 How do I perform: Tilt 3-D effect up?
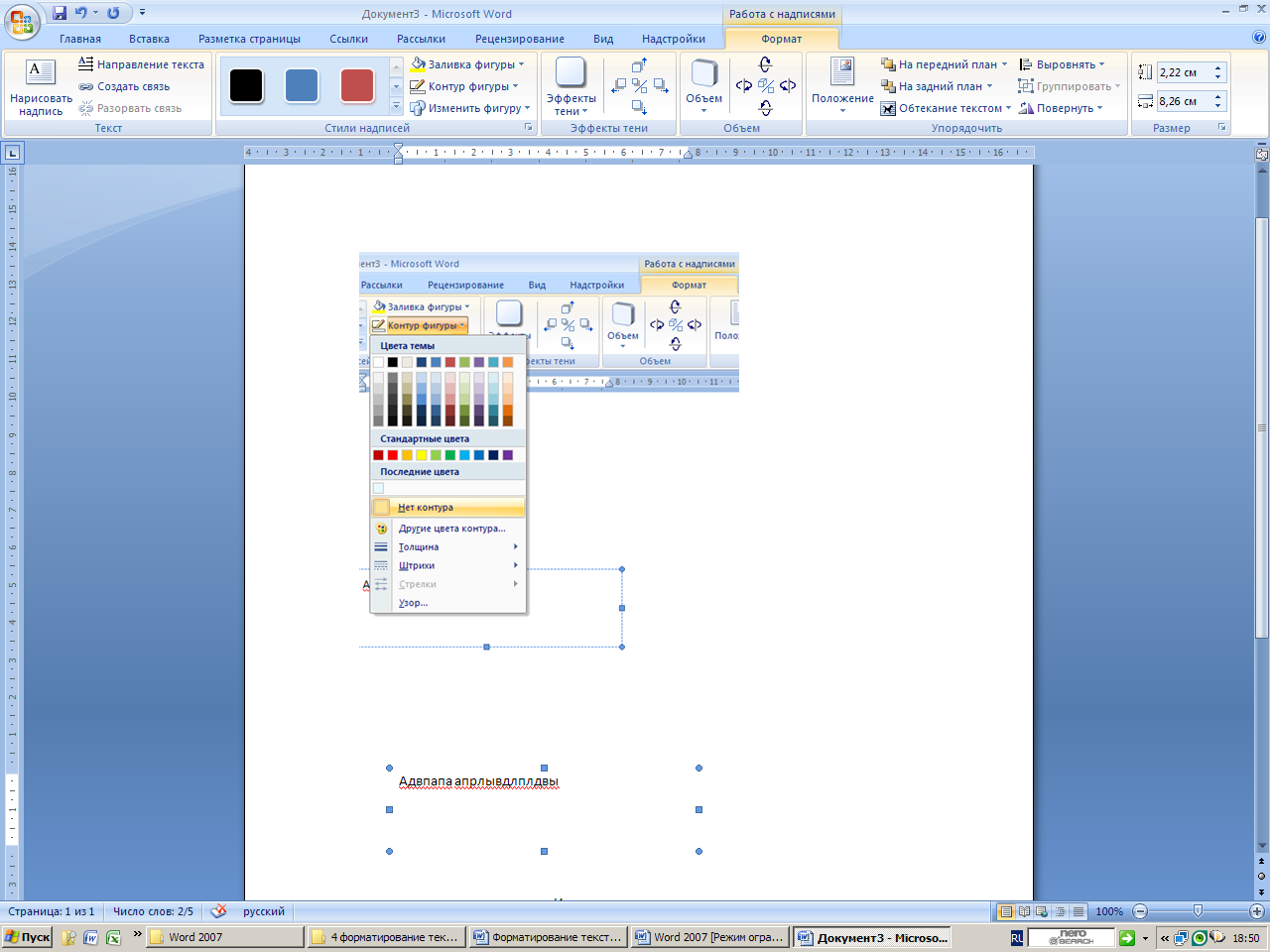coord(765,64)
